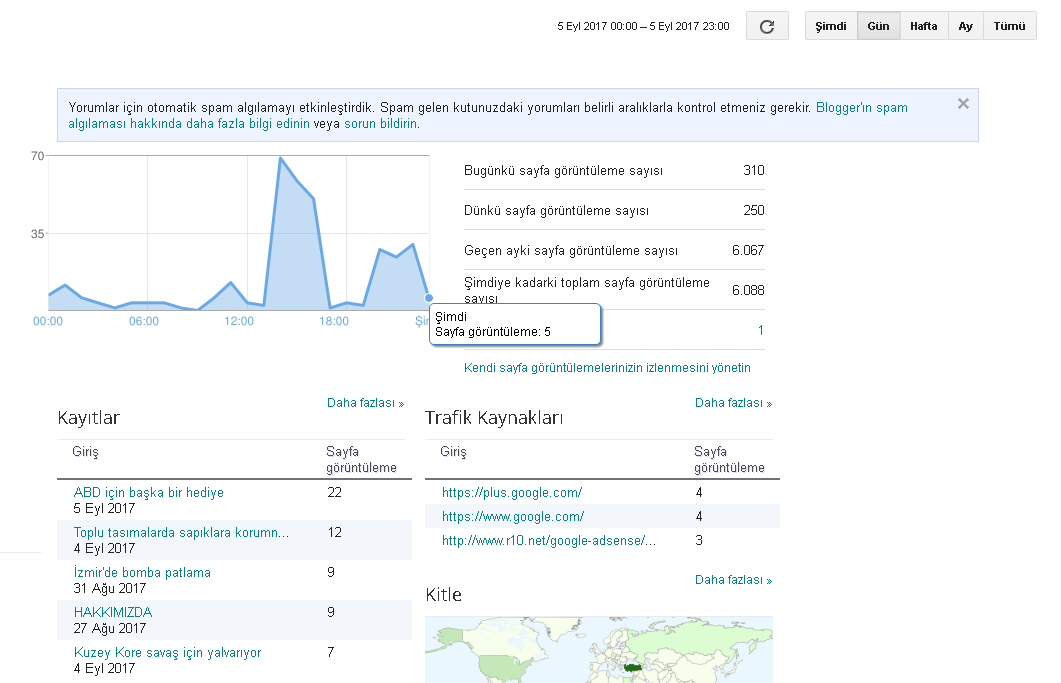Click the Bugünkü sayfa görüntüleme value 310
1061x683 pixels.
click(754, 171)
